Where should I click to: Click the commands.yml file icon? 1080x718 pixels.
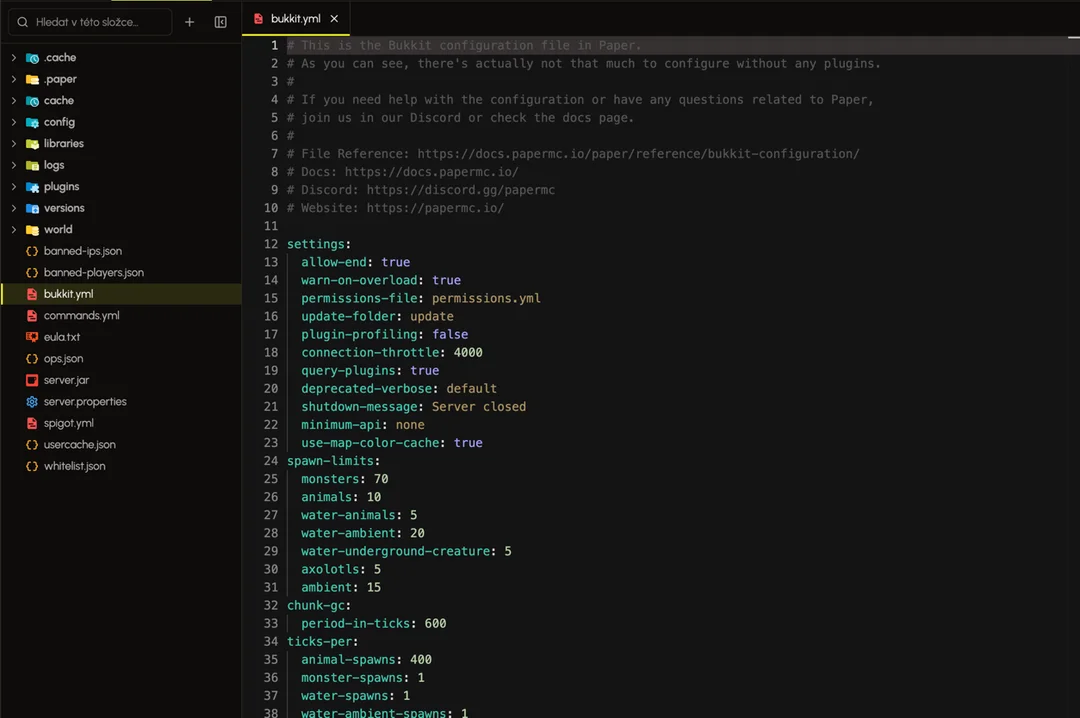tap(32, 316)
